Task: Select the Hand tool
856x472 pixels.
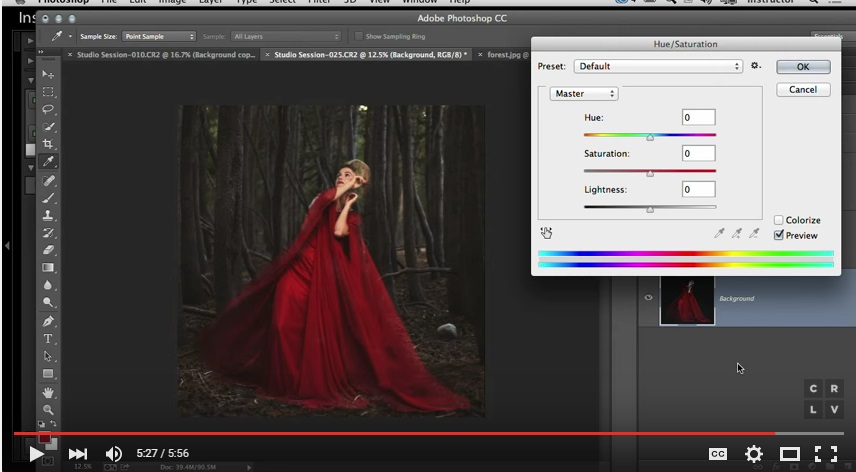Action: tap(48, 392)
